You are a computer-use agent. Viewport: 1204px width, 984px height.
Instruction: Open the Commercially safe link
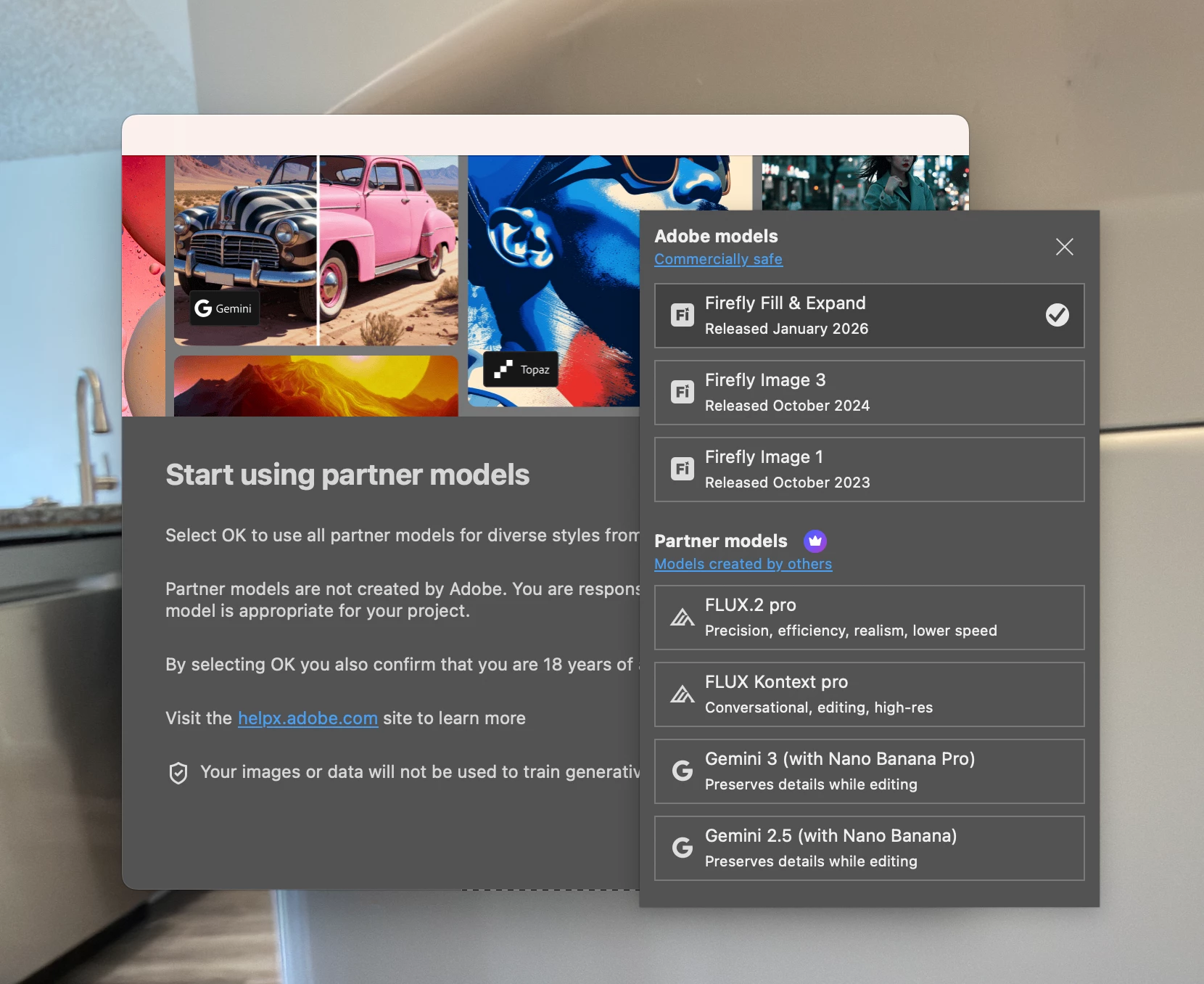pyautogui.click(x=718, y=259)
